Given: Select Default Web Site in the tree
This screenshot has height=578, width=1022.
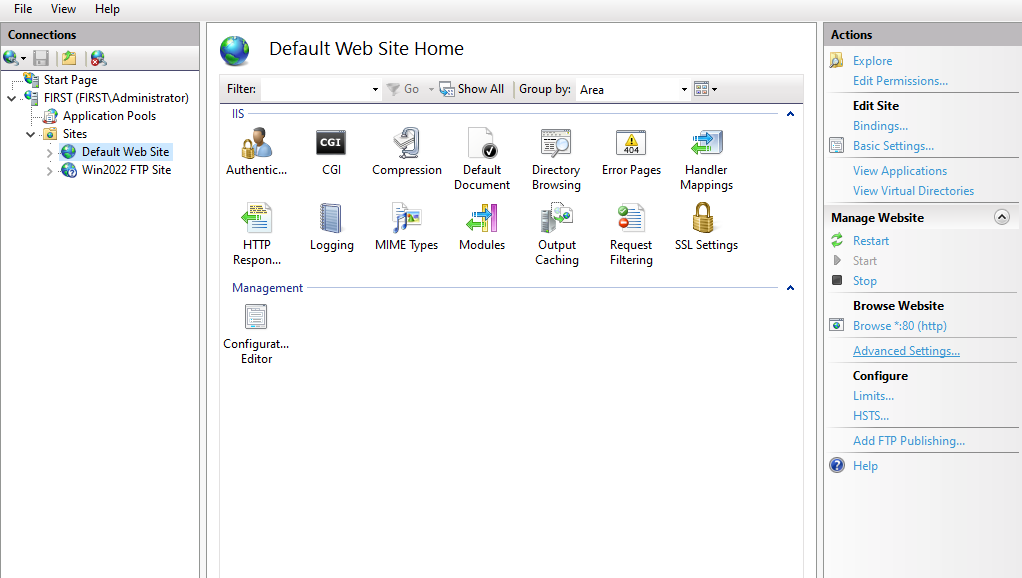Looking at the screenshot, I should point(125,152).
